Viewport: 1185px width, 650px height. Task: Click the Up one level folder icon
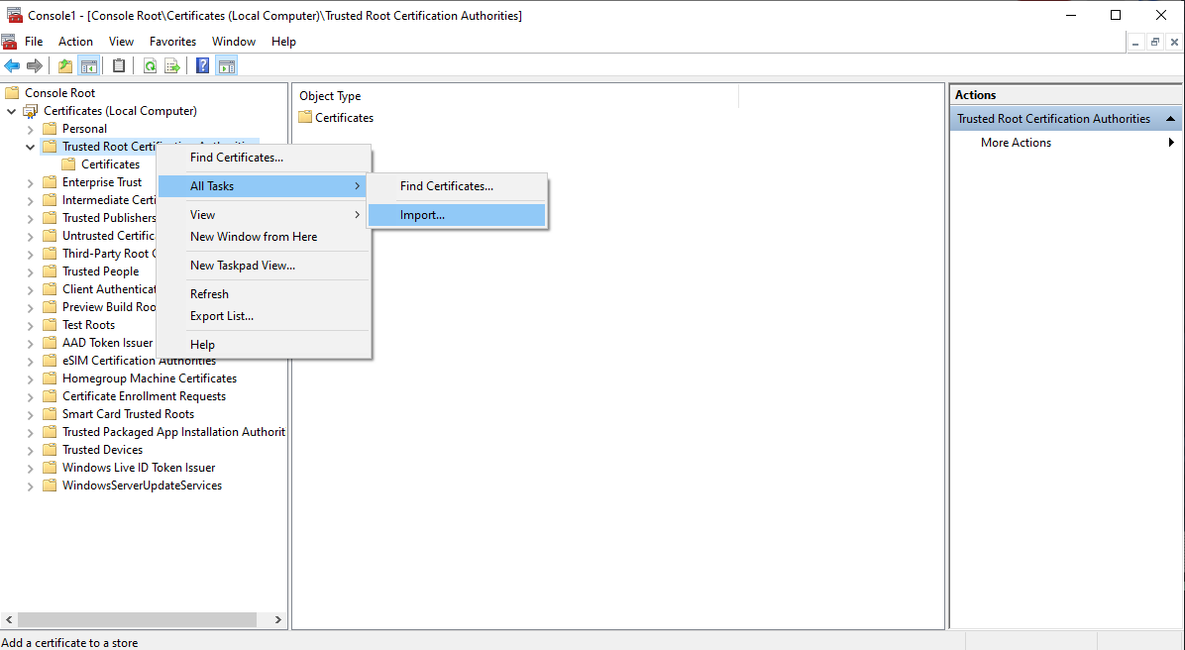(65, 66)
